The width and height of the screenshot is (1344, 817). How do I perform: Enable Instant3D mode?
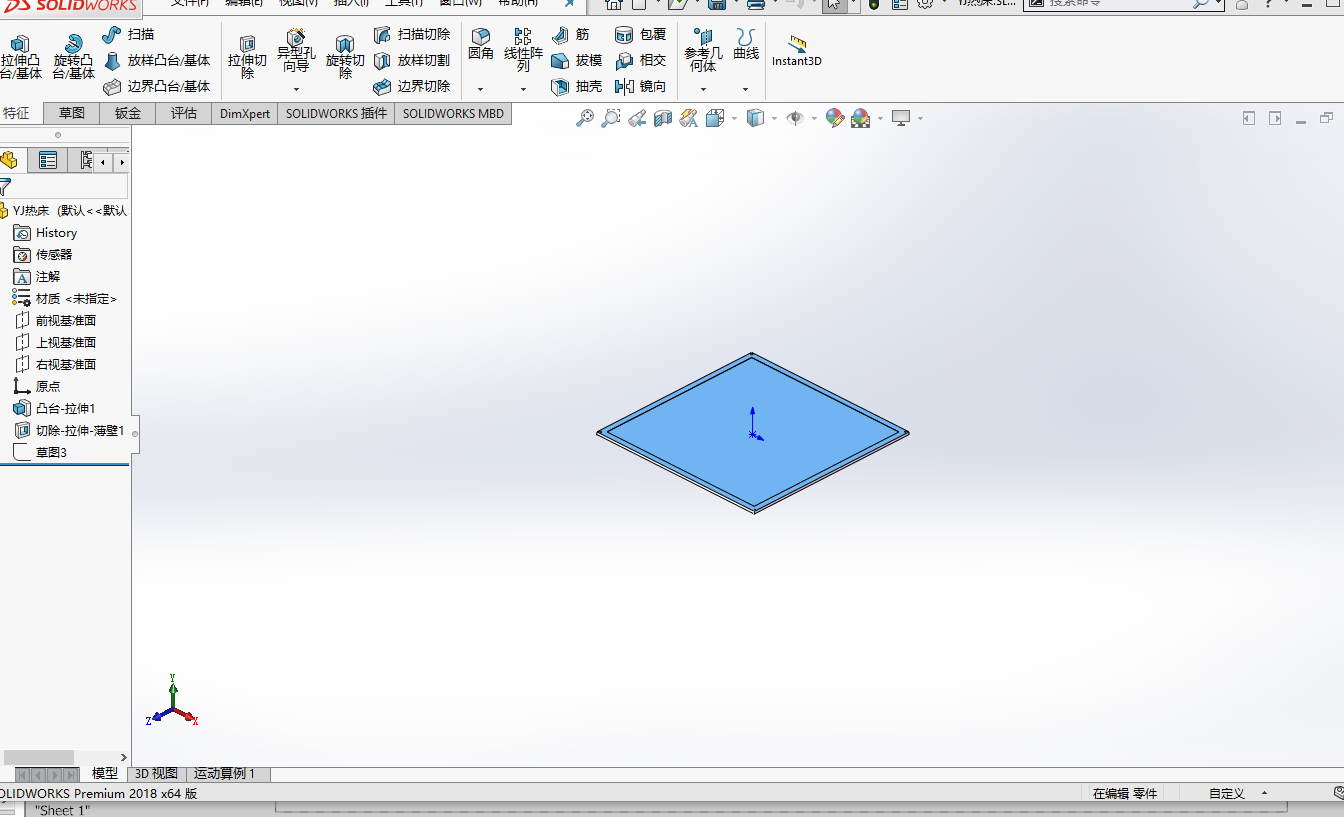point(795,50)
